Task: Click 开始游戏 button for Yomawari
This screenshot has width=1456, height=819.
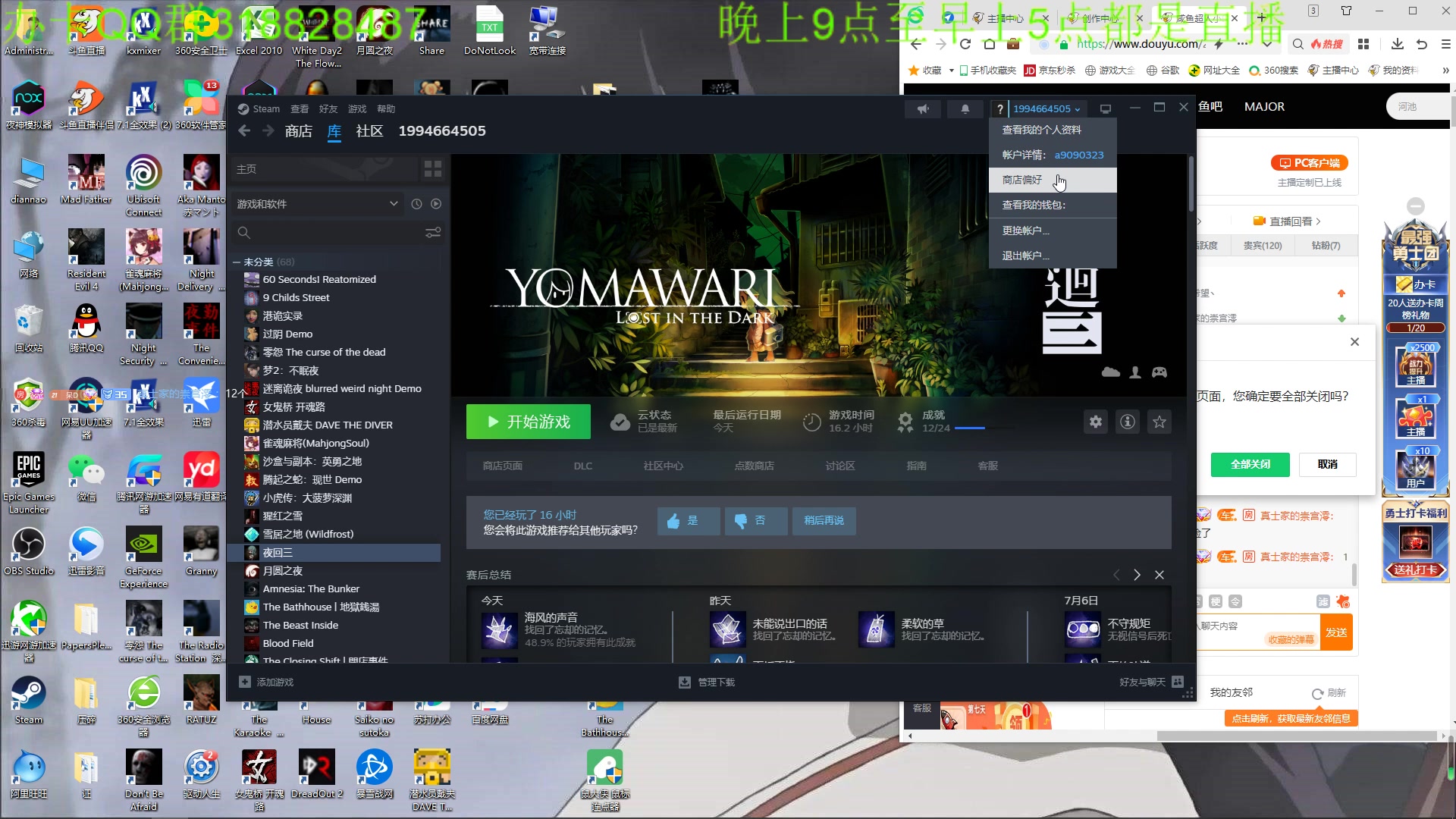Action: click(529, 422)
